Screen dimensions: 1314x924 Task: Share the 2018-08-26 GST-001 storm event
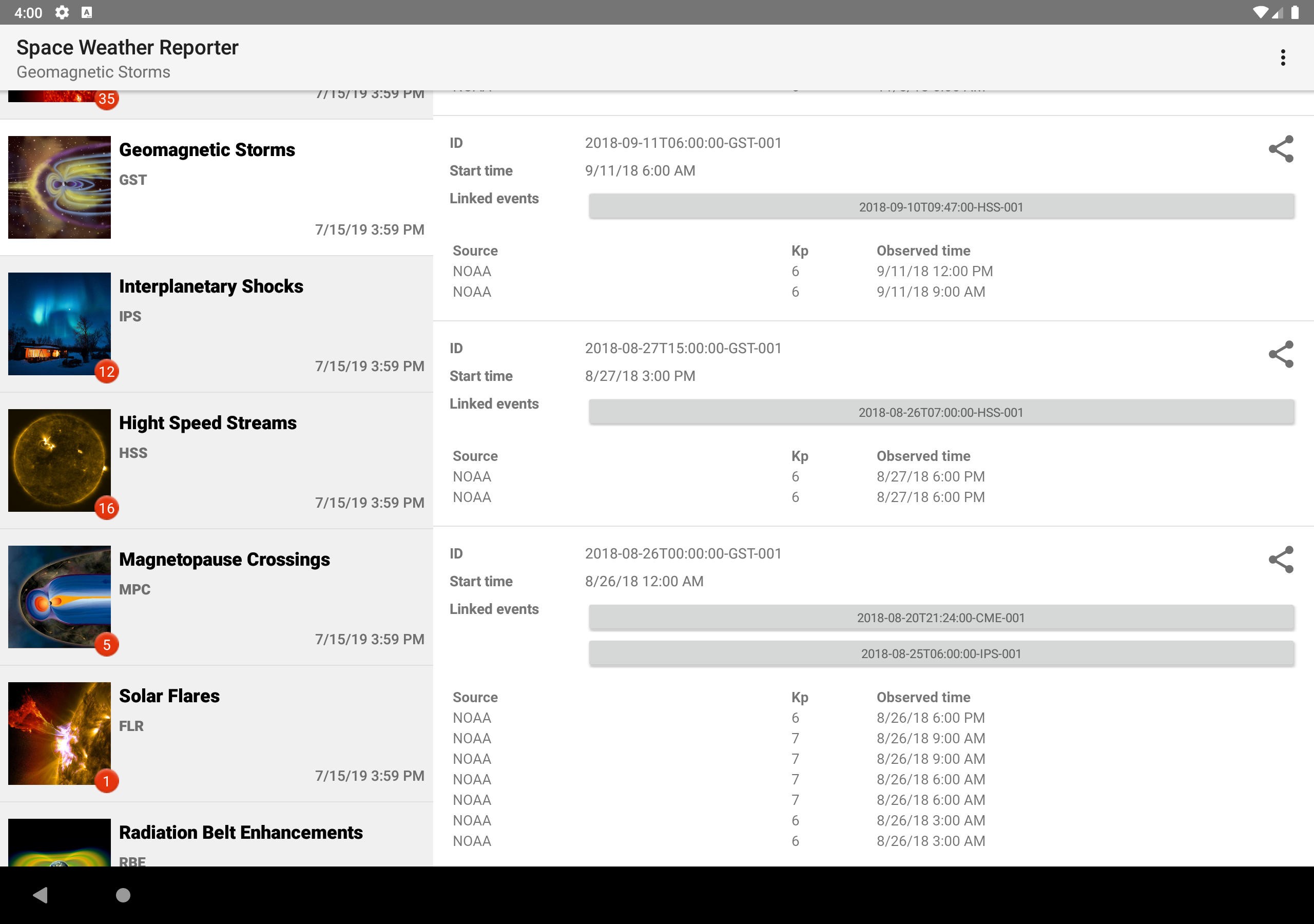click(x=1280, y=560)
